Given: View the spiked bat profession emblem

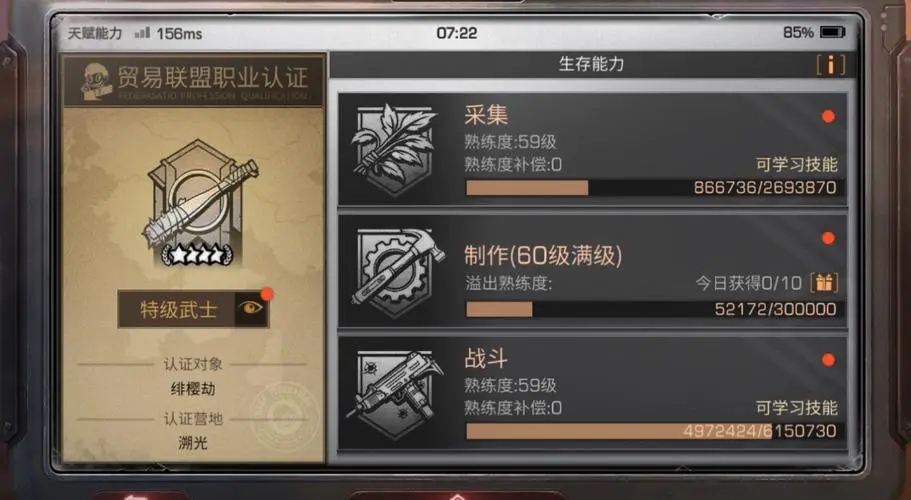Looking at the screenshot, I should (199, 203).
